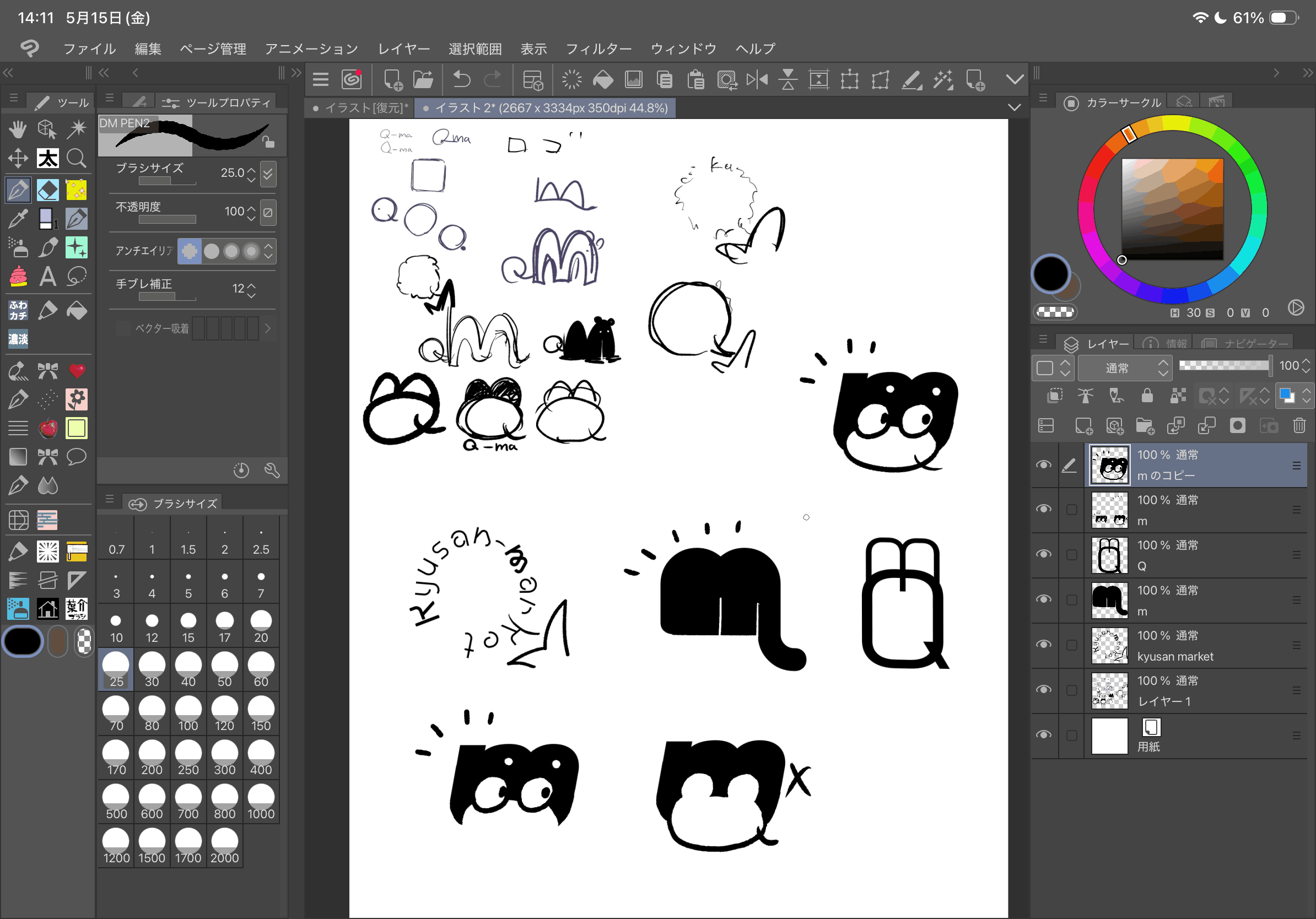
Task: Expand the canvas tab list chevron
Action: click(1015, 108)
